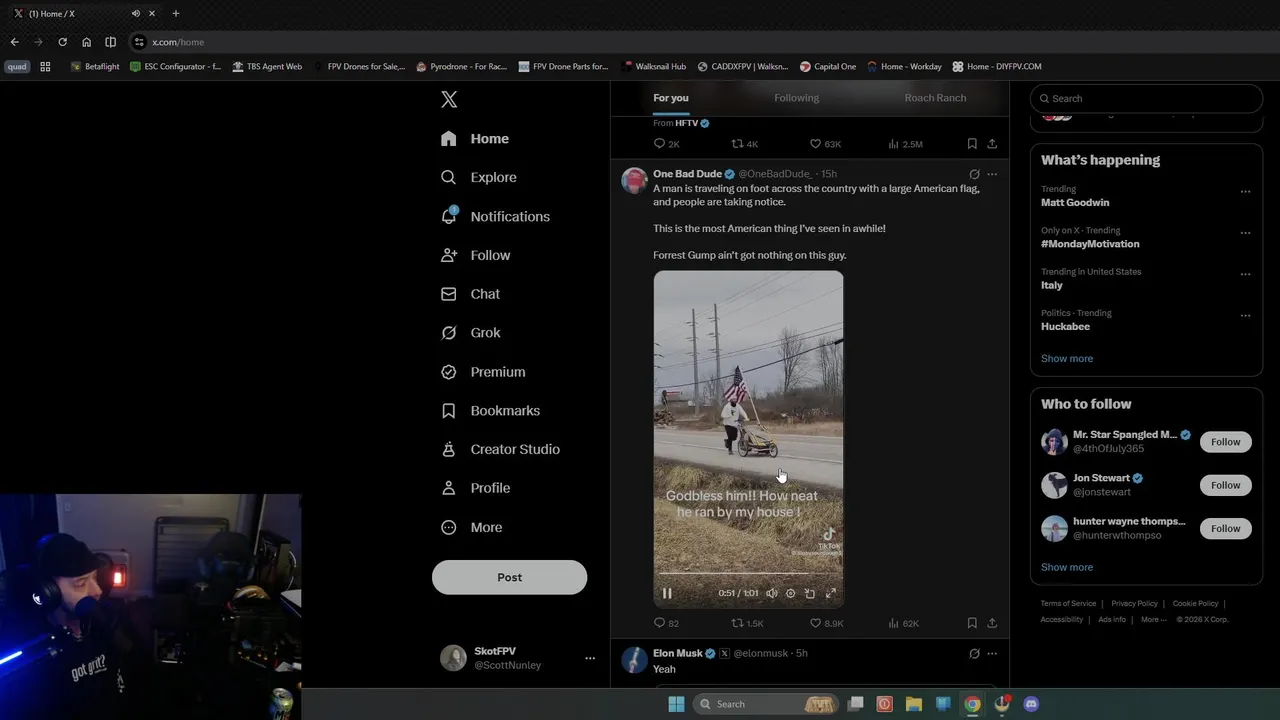
Task: Open Grok explain icon on One Bad Dude post
Action: pos(974,174)
